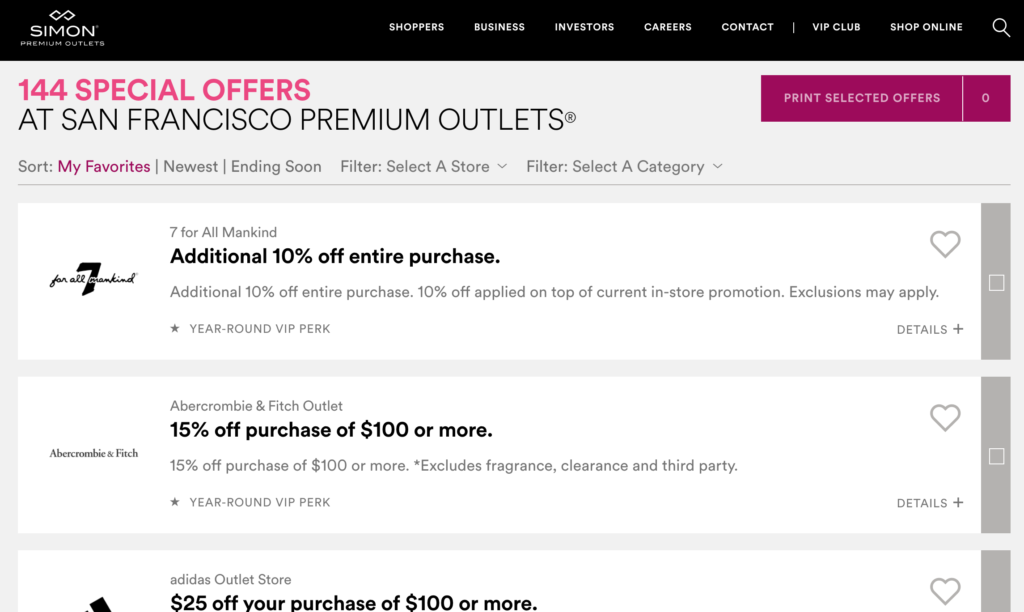Favorite the adidas Outlet Store offer heart

pos(945,590)
